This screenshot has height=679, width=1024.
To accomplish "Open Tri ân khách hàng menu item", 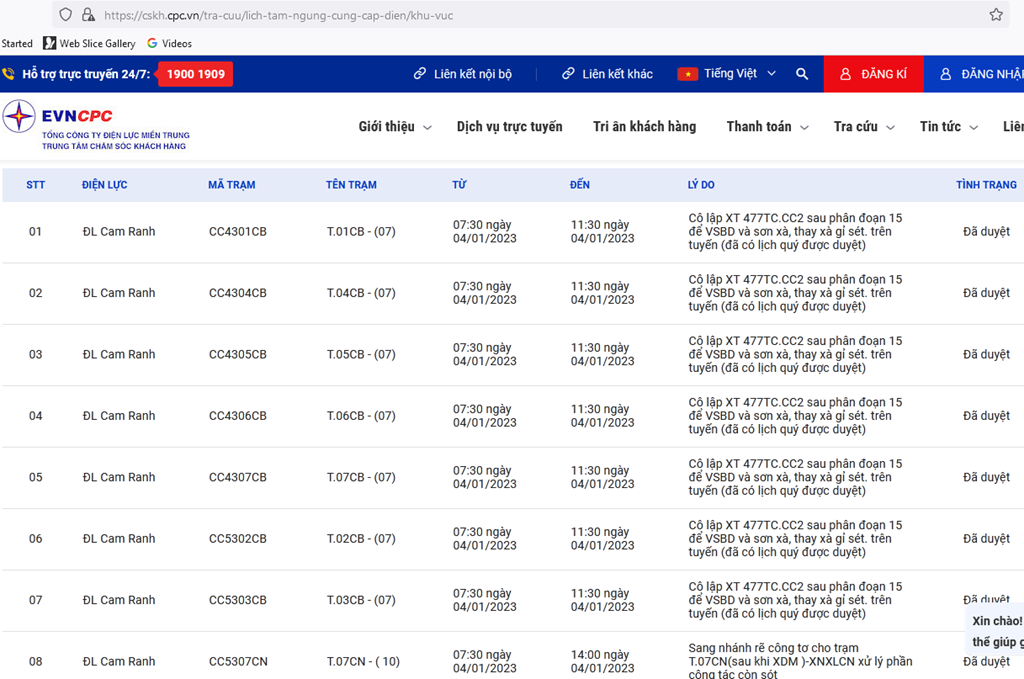I will [x=644, y=127].
